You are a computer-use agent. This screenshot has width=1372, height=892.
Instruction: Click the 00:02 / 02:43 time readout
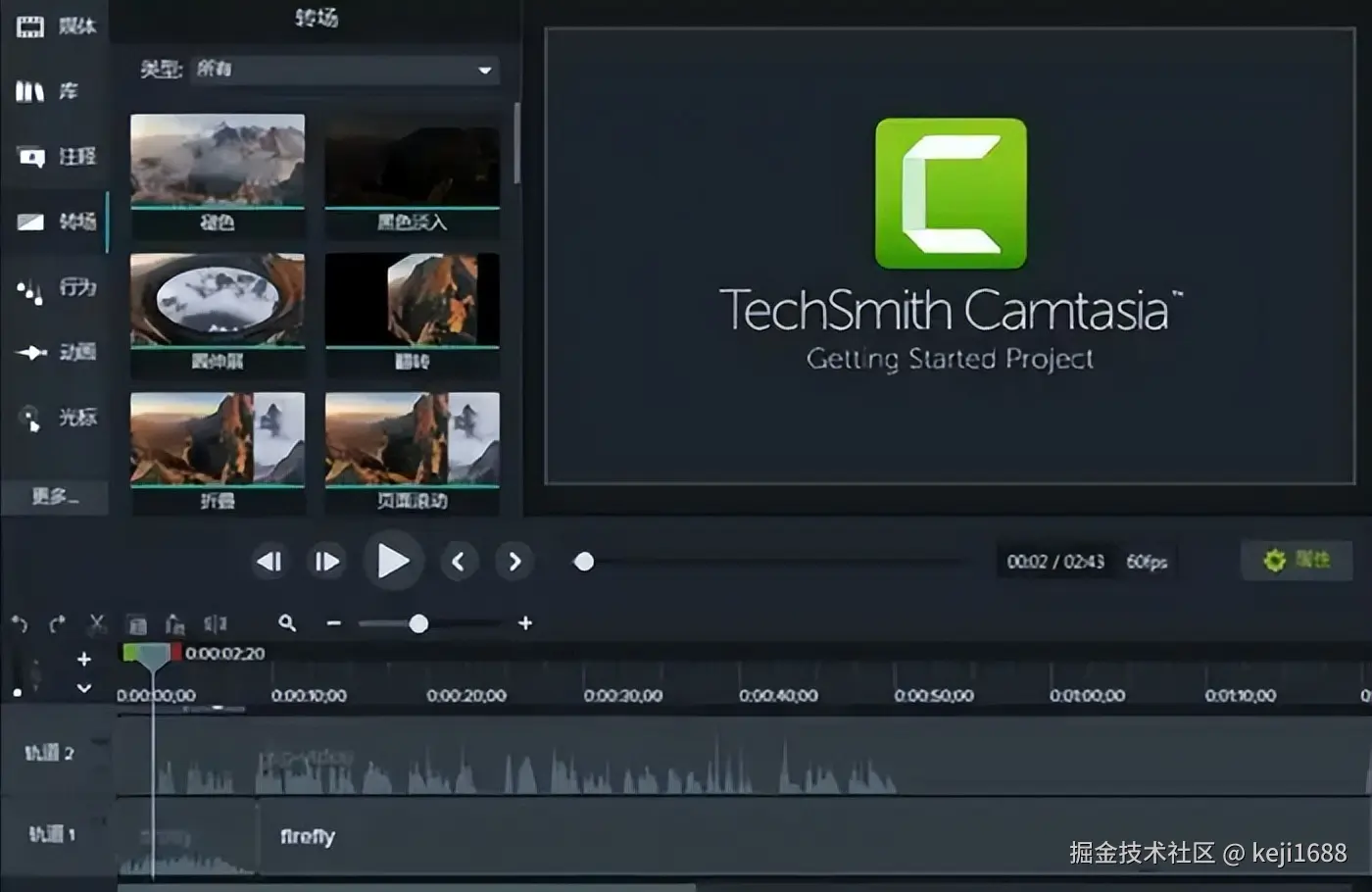click(1055, 562)
